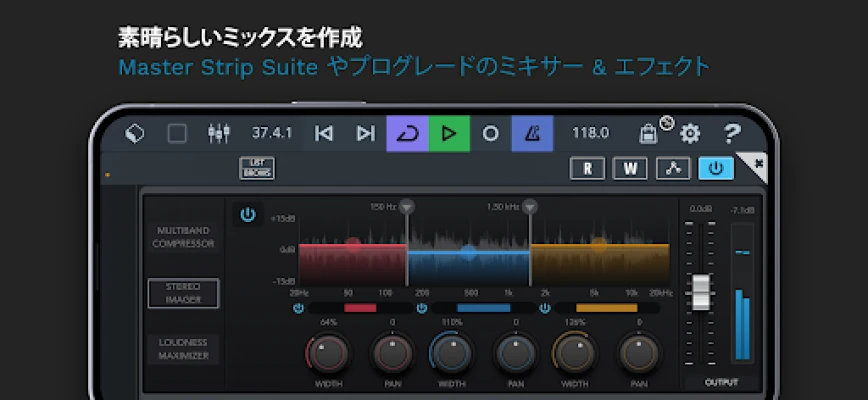Open settings gear icon
Screen dimensions: 868x400
click(690, 133)
